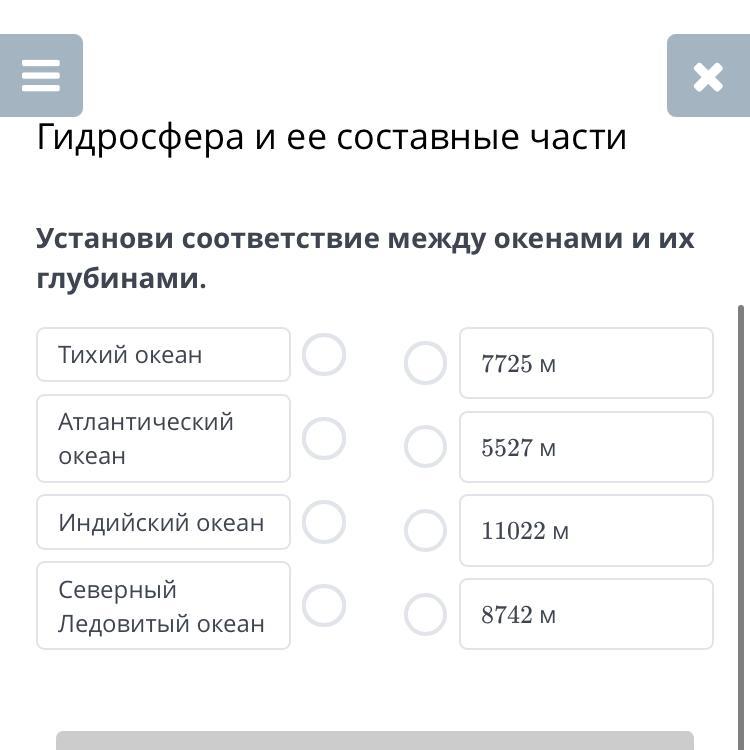750x750 pixels.
Task: Click the Тихий океан answer box
Action: tap(163, 355)
